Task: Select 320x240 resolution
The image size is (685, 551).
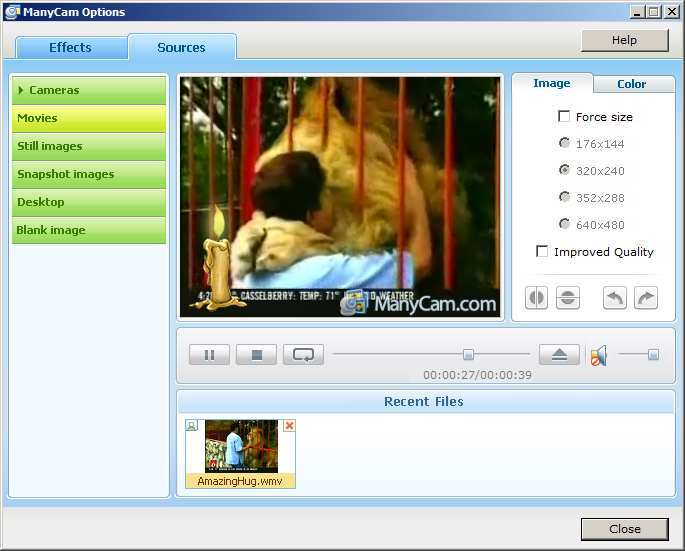Action: tap(564, 170)
